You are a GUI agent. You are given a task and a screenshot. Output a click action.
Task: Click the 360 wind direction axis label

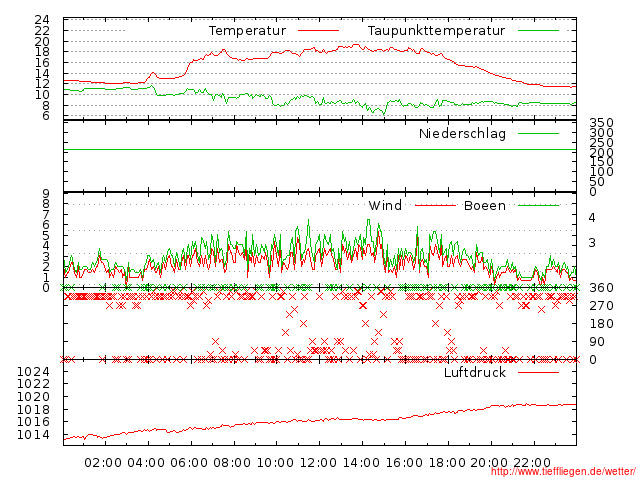pyautogui.click(x=601, y=288)
